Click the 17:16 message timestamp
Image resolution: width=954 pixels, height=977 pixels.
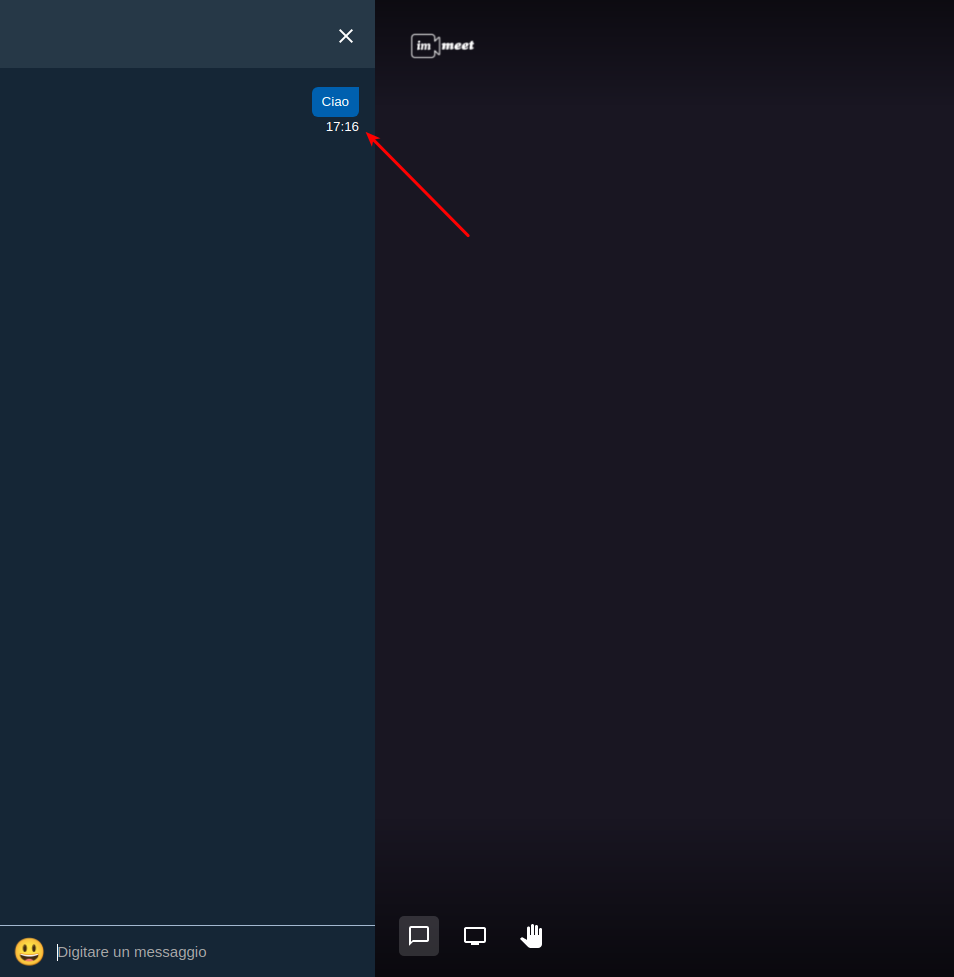click(342, 126)
